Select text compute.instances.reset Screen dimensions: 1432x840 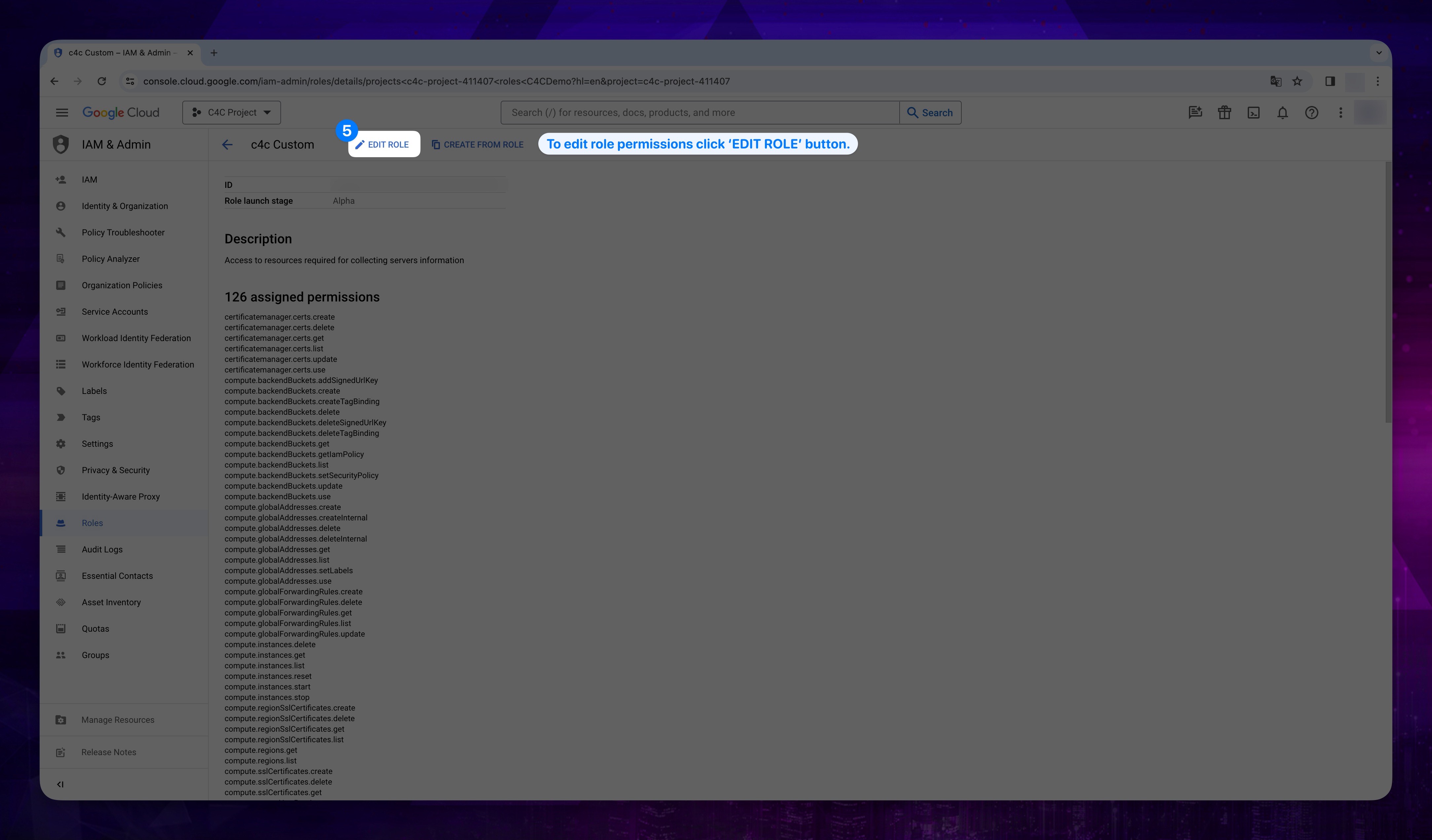tap(268, 676)
